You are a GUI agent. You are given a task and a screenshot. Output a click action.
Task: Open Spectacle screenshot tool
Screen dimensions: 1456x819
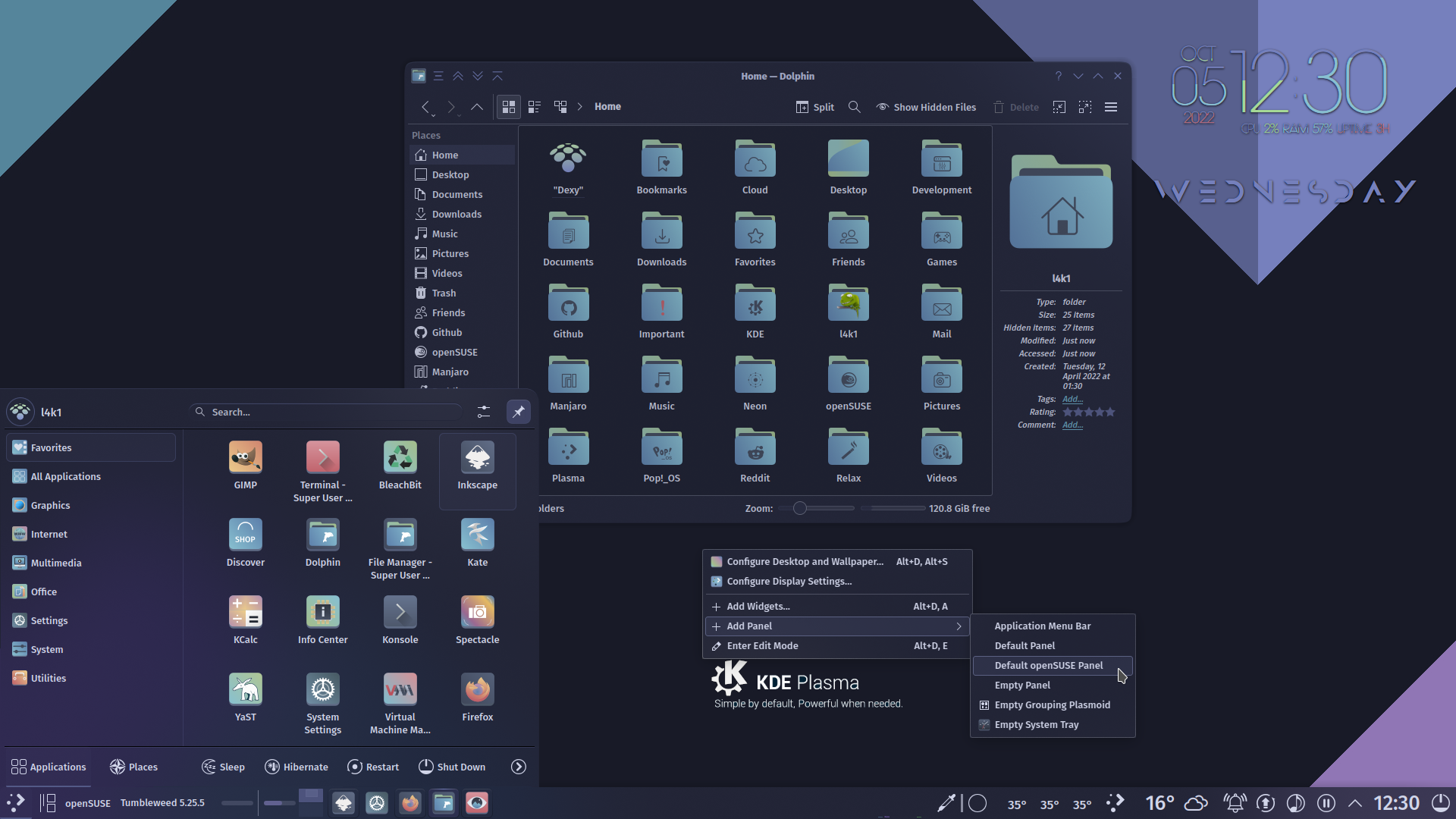(x=477, y=612)
